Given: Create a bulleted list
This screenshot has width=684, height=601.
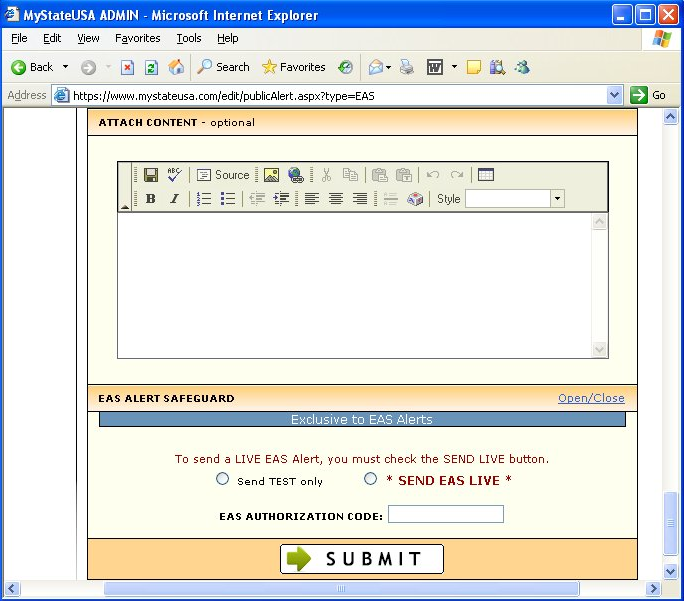Looking at the screenshot, I should [x=228, y=199].
